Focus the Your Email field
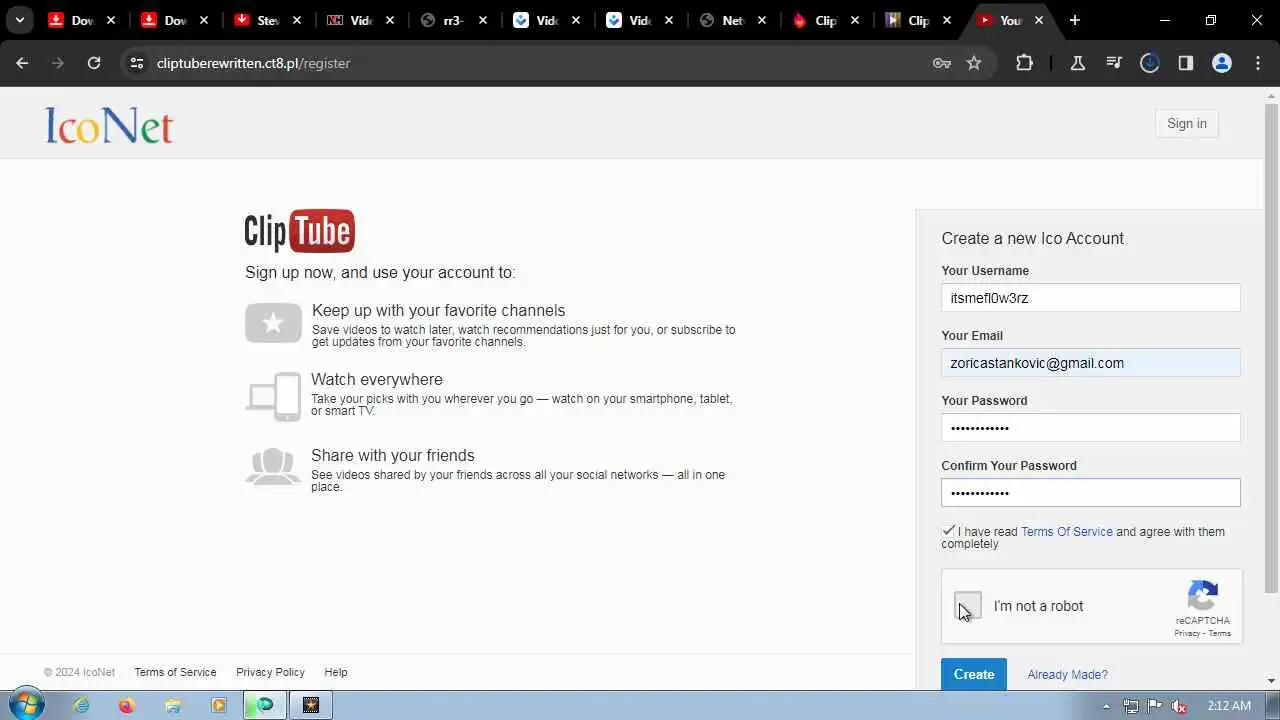Screen dimensions: 1280x720 [1090, 363]
